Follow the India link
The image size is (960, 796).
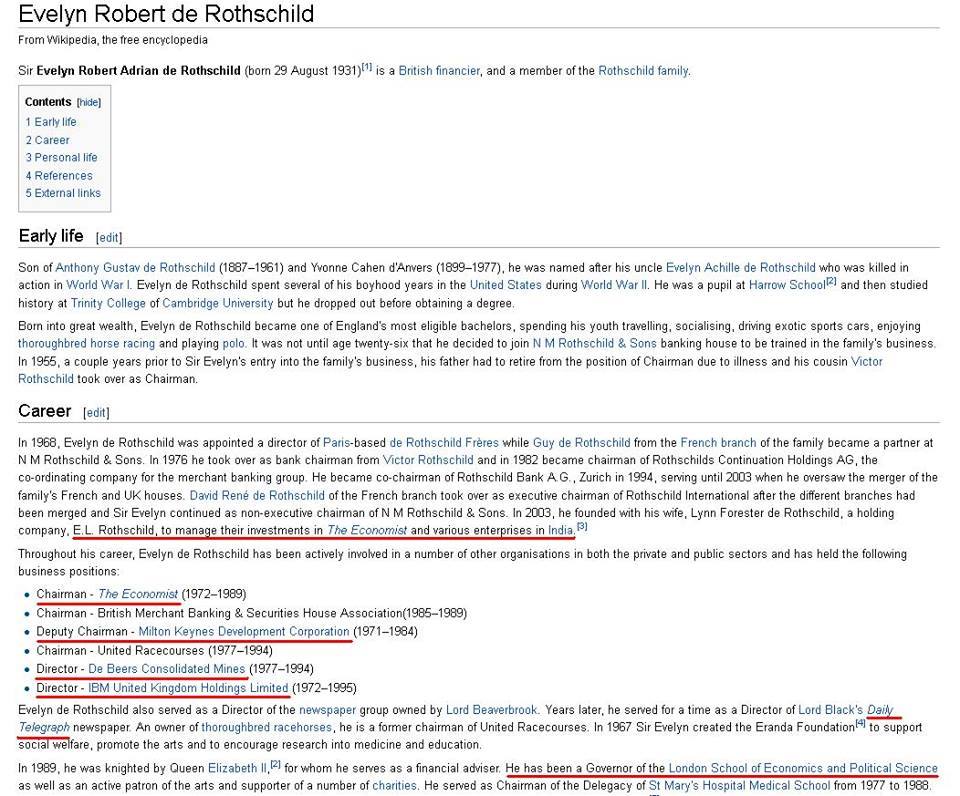560,530
